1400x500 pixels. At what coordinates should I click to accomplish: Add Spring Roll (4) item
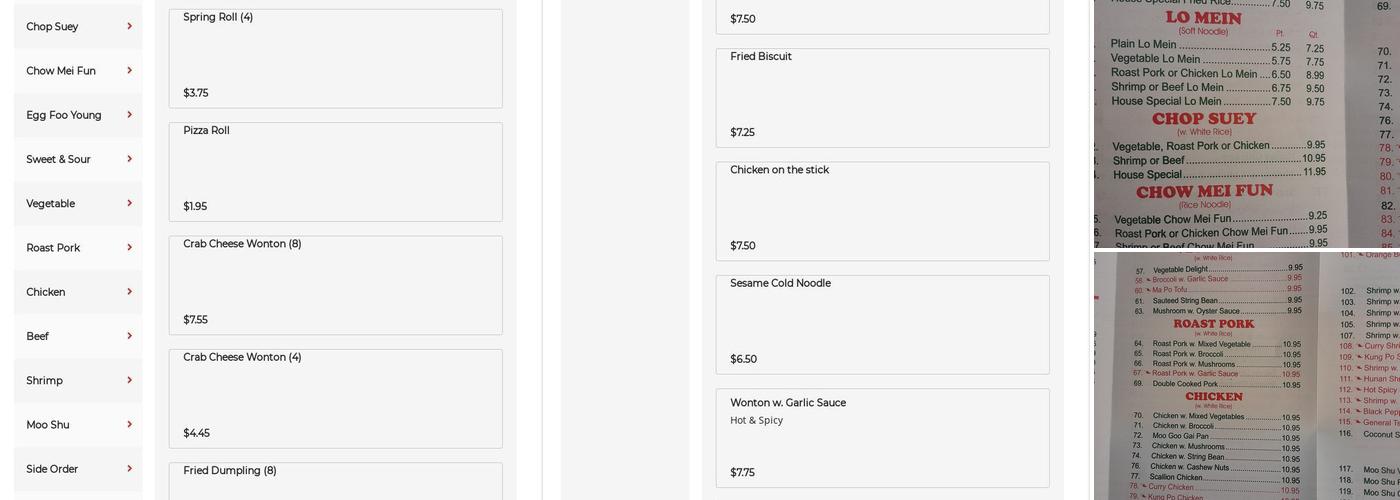pyautogui.click(x=335, y=58)
